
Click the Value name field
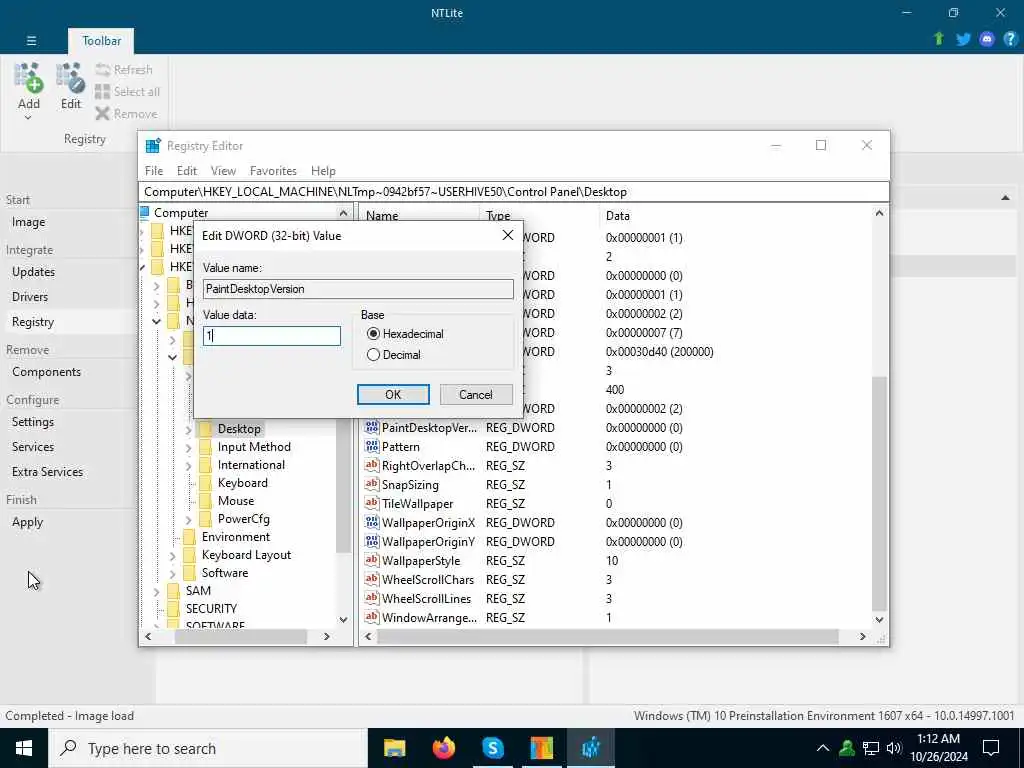coord(358,289)
